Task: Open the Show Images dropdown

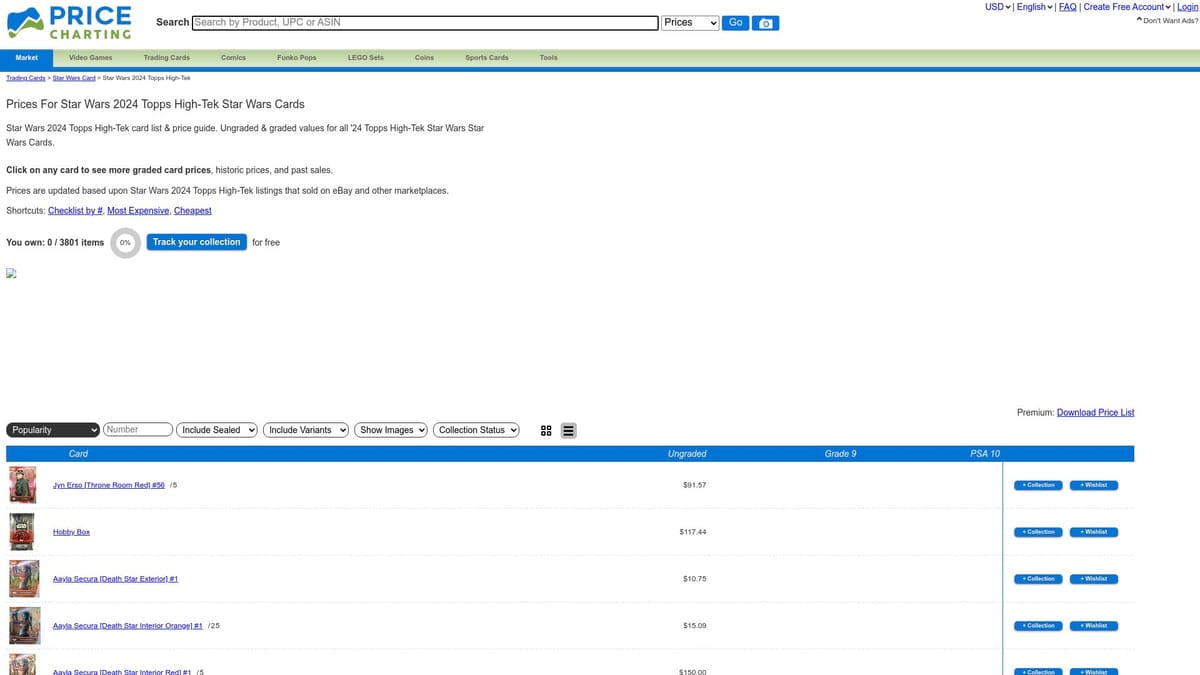Action: click(x=391, y=430)
